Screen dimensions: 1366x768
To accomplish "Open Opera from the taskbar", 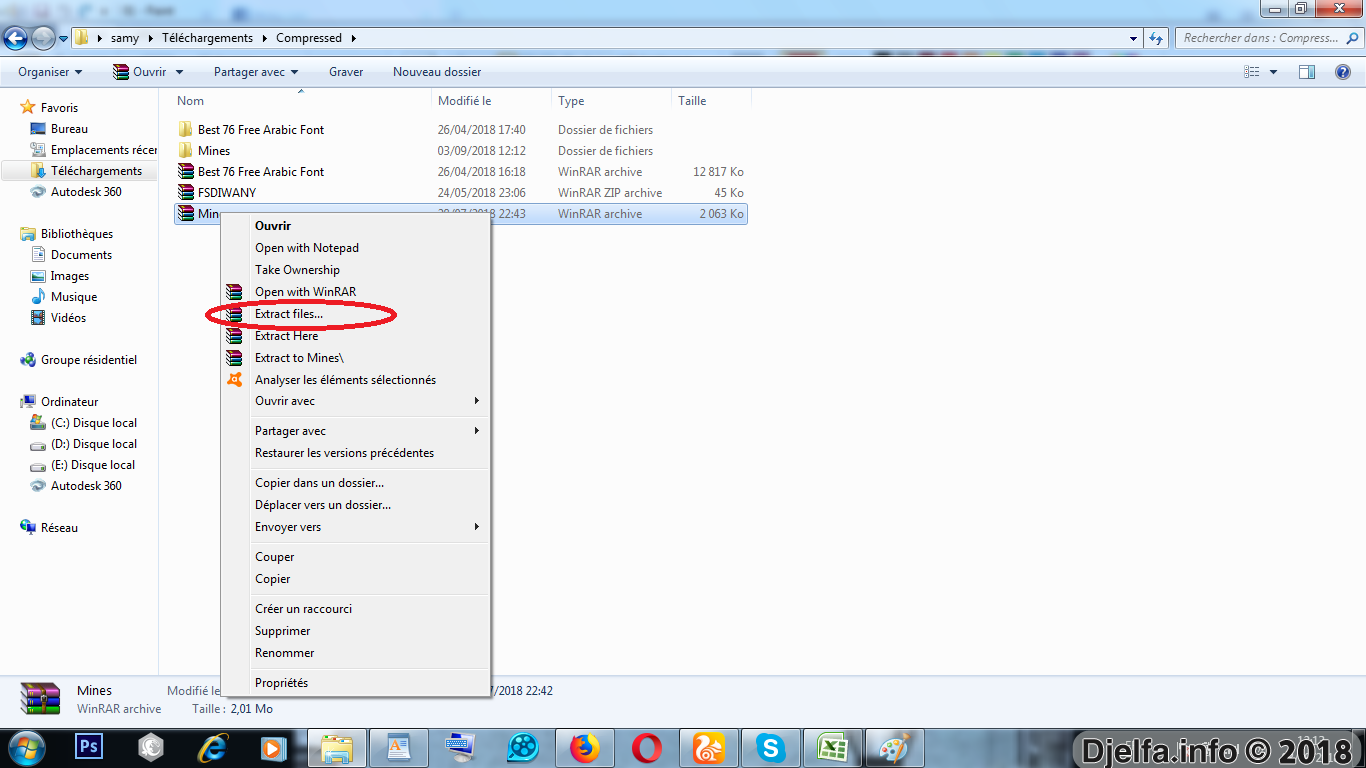I will (x=646, y=747).
